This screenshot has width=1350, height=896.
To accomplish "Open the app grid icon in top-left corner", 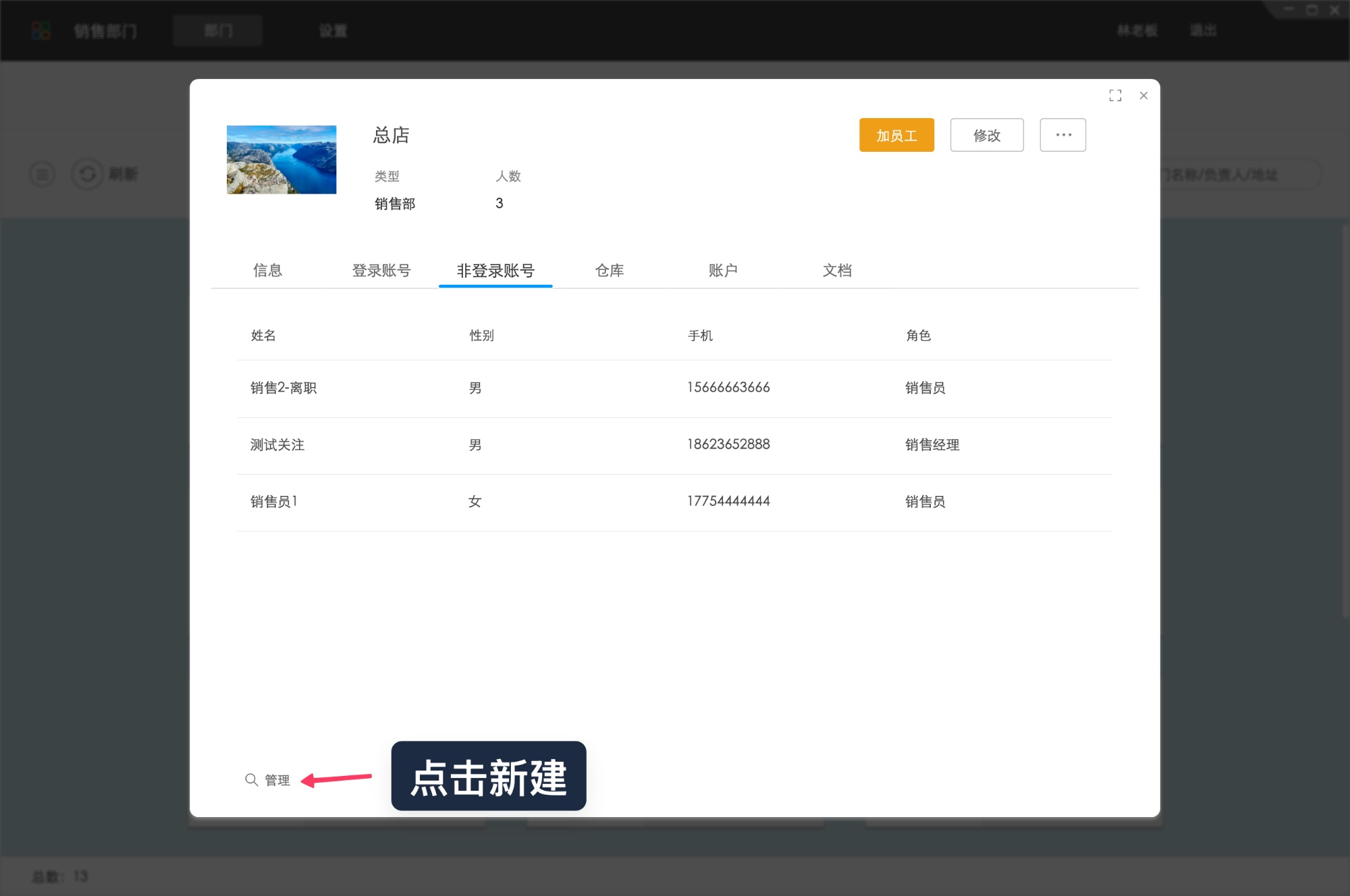I will [40, 30].
